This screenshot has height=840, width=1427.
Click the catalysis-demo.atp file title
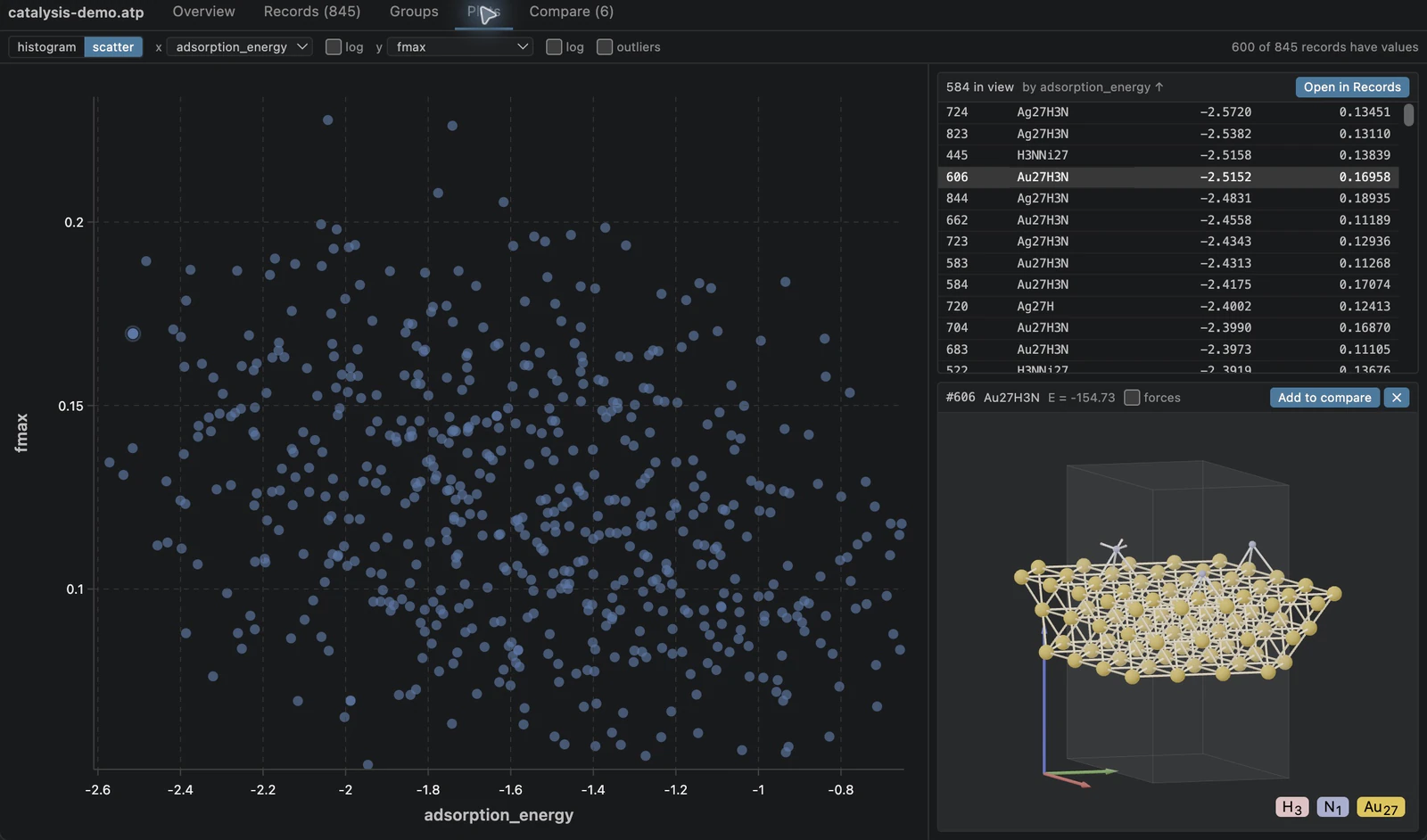click(x=76, y=12)
